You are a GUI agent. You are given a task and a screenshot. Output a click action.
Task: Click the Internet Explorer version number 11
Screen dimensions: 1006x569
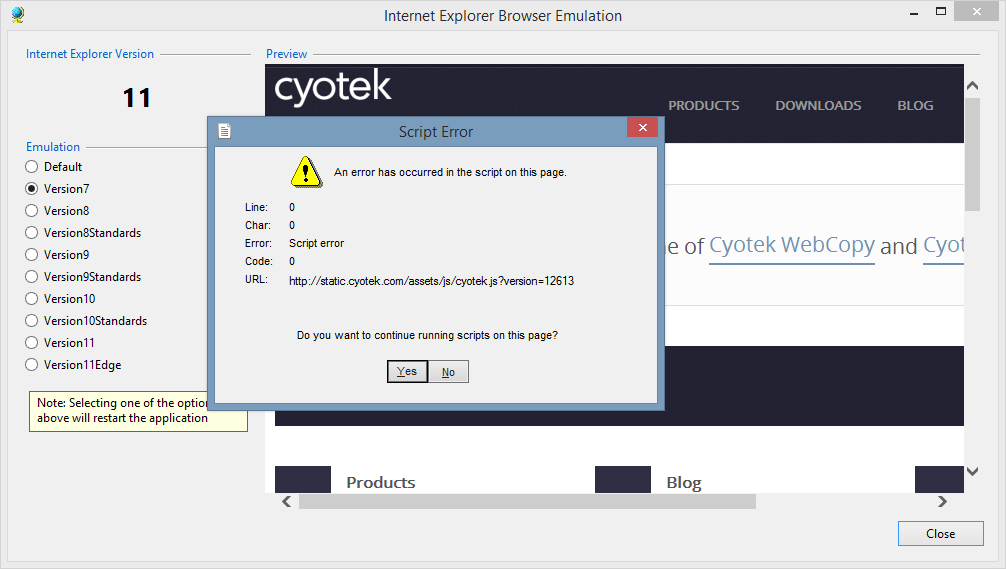click(137, 98)
